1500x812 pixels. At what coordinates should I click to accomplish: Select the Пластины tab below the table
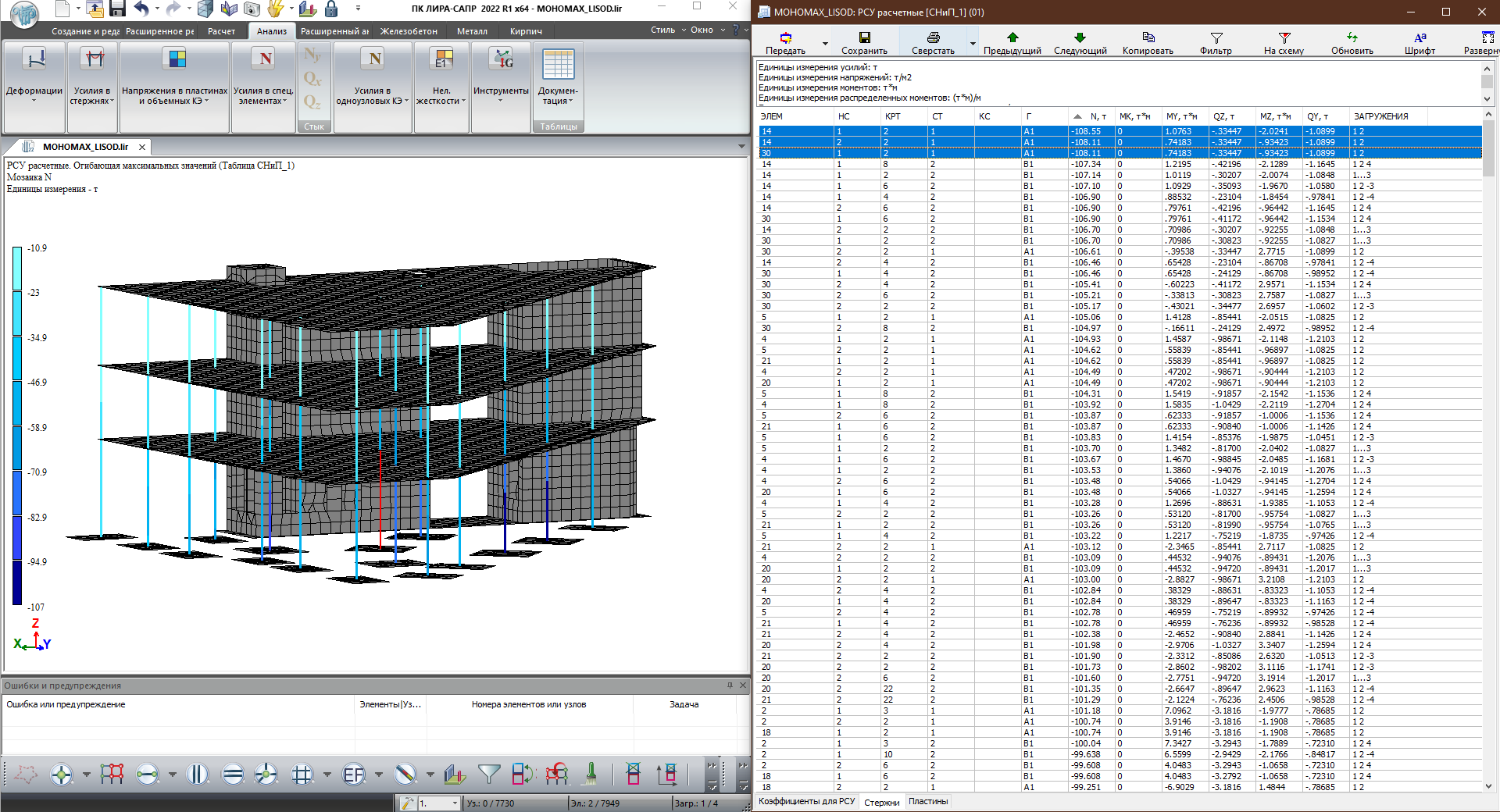tap(928, 801)
